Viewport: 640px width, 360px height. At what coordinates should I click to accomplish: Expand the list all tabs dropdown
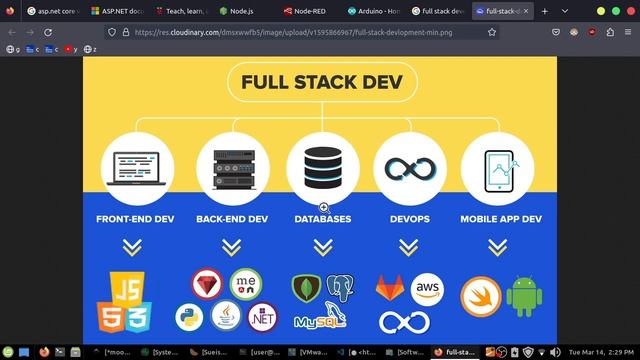tap(565, 11)
